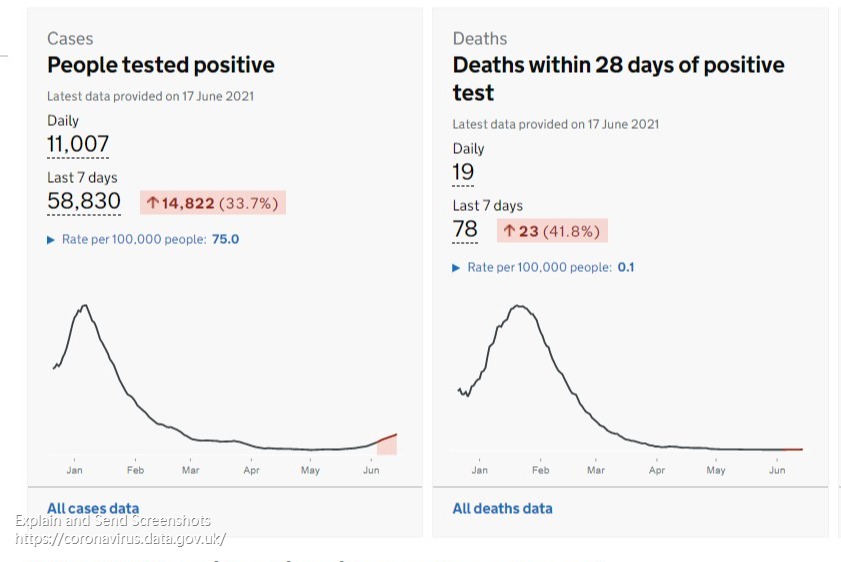Click the Jun label on the deaths chart axis
This screenshot has height=562, width=841.
(x=777, y=469)
